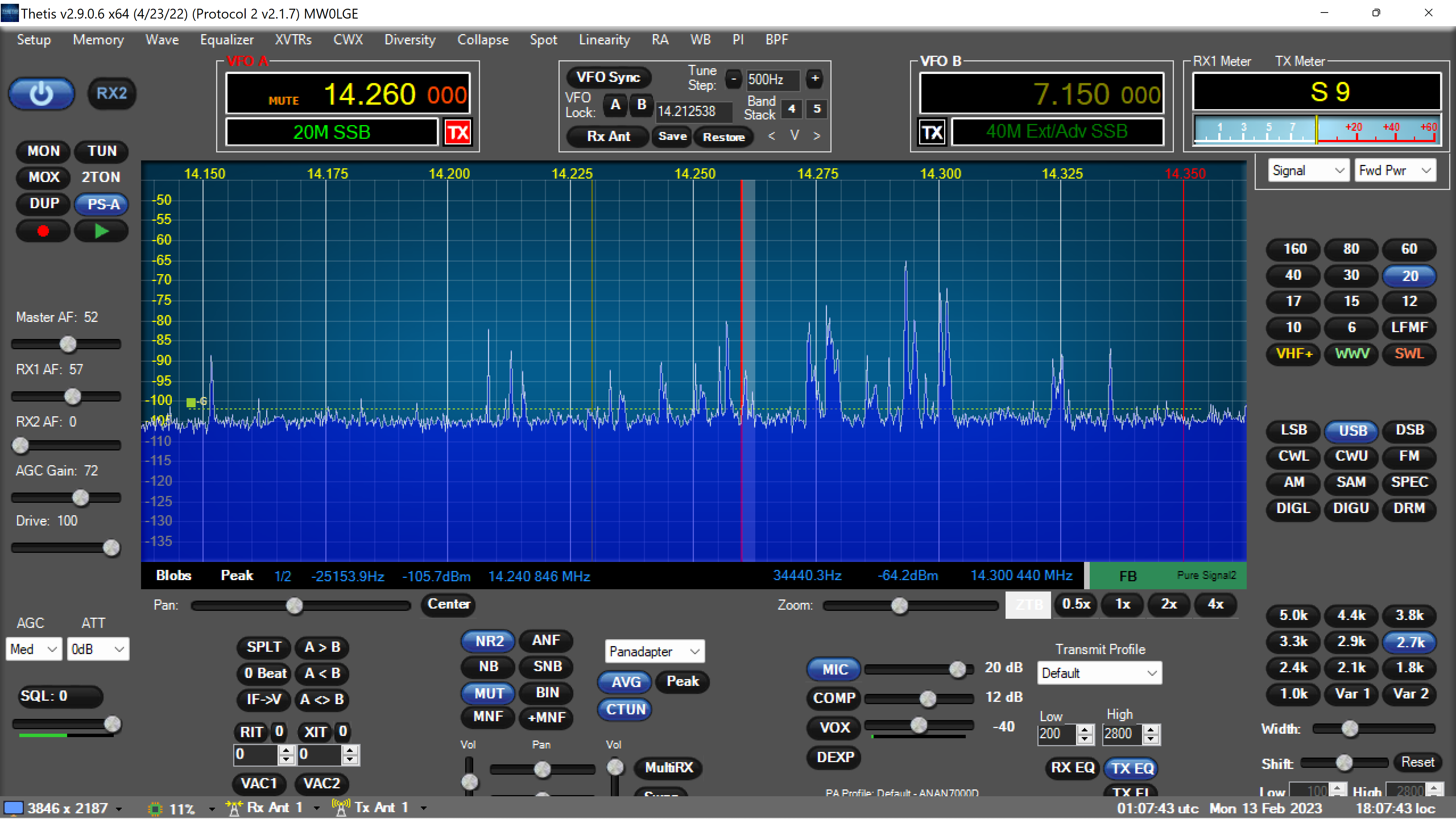Decrease tune step with minus button

click(x=733, y=78)
